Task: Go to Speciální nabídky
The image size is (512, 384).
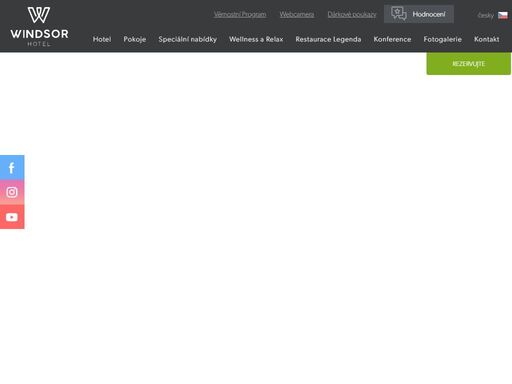Action: click(x=187, y=39)
